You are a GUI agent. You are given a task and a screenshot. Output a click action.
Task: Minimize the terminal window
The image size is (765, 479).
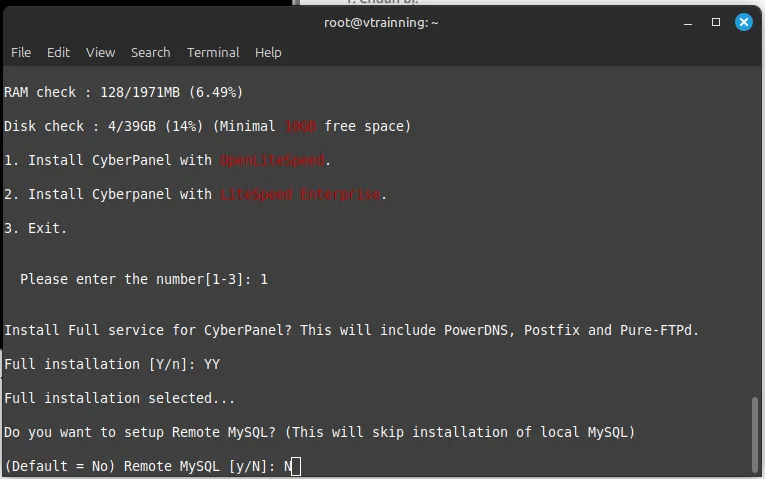coord(688,21)
